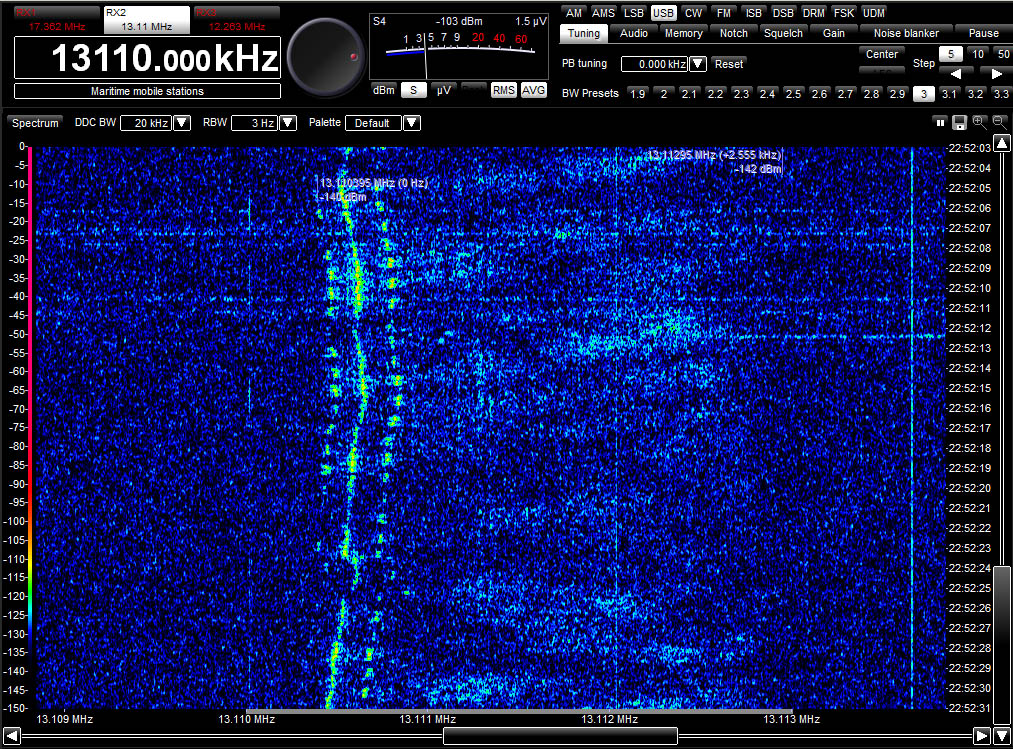1013x749 pixels.
Task: Zoom in the spectrum with magnifier plus
Action: (979, 122)
